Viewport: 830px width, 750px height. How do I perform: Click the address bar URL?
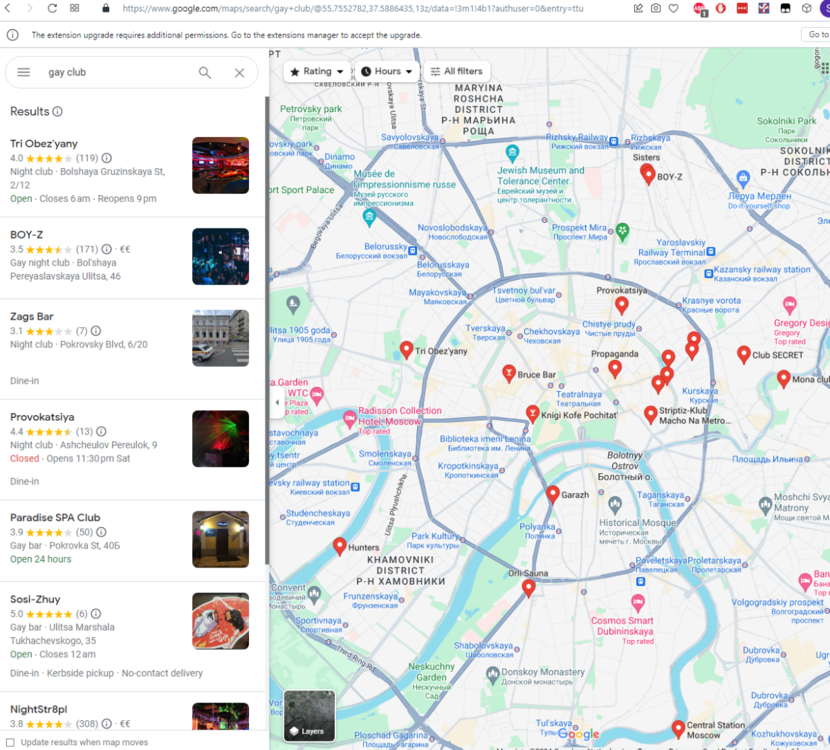[x=353, y=8]
